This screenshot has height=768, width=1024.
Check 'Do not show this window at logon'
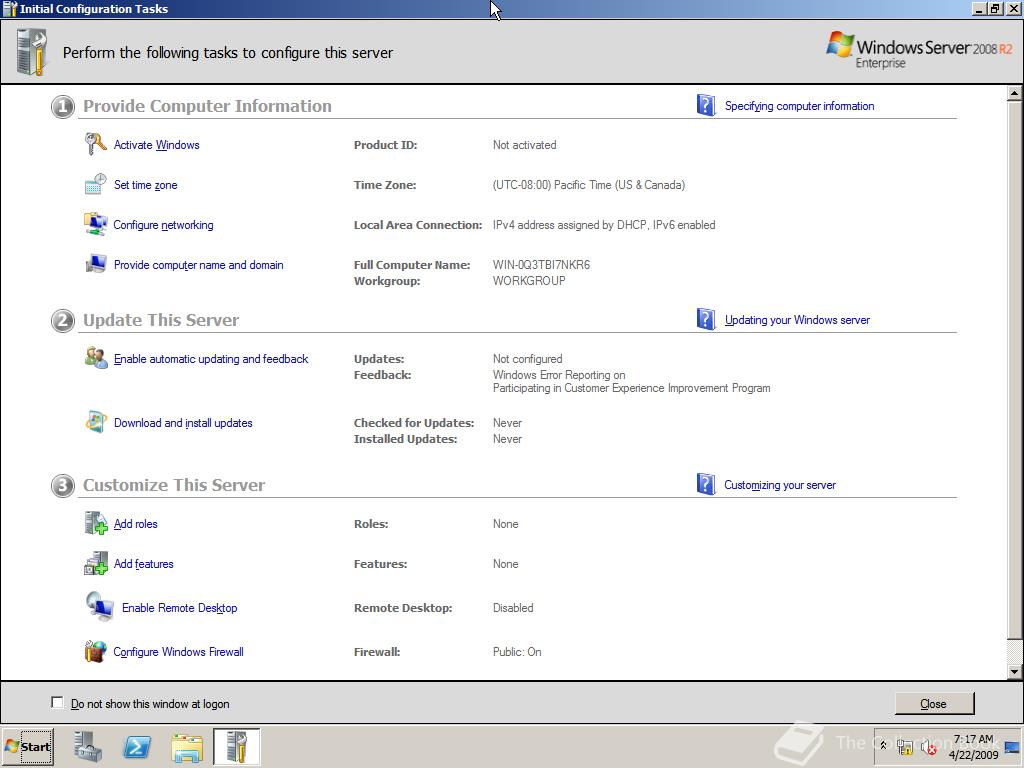click(57, 703)
